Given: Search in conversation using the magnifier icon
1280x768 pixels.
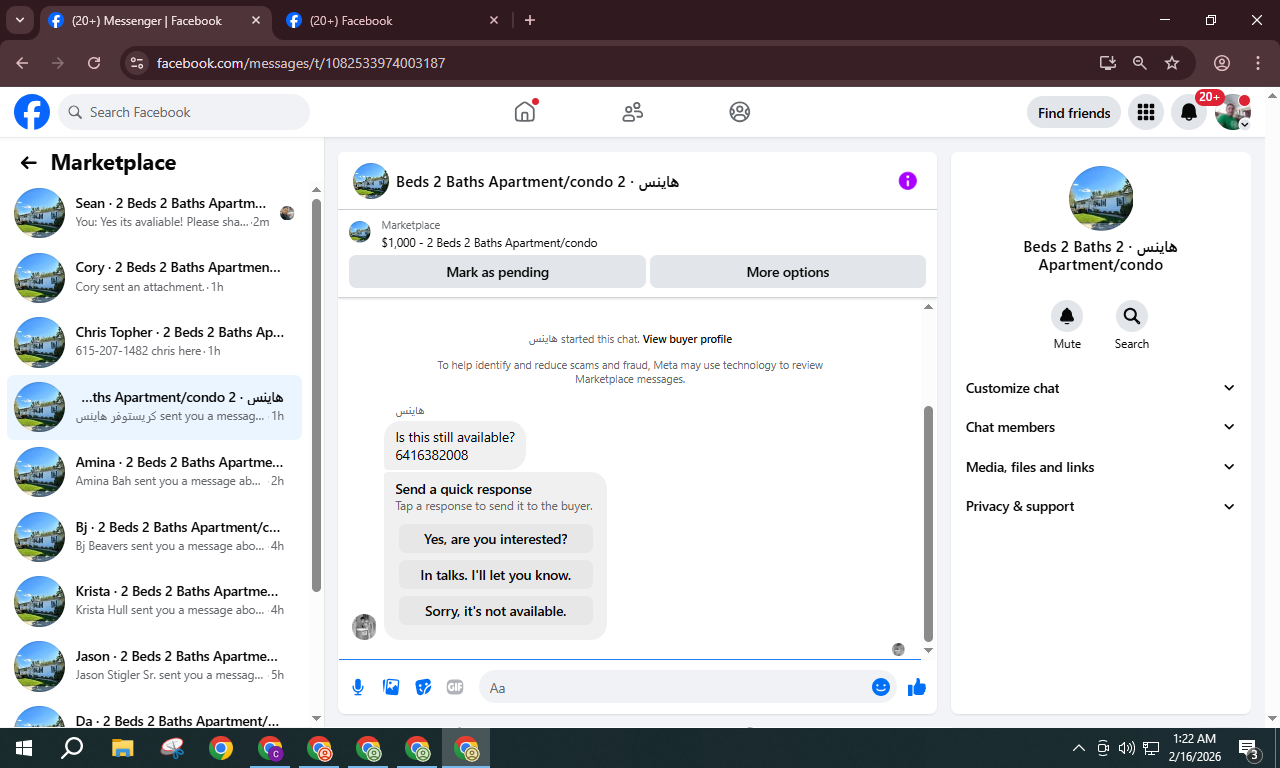Looking at the screenshot, I should click(x=1132, y=317).
